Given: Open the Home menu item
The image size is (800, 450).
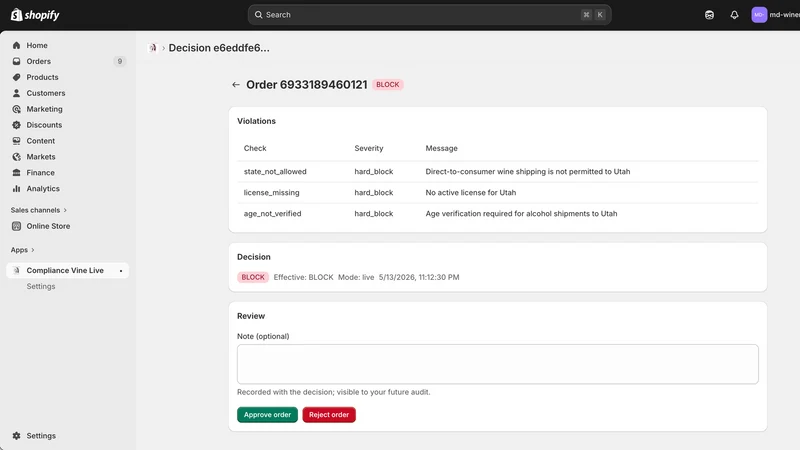Looking at the screenshot, I should point(37,45).
